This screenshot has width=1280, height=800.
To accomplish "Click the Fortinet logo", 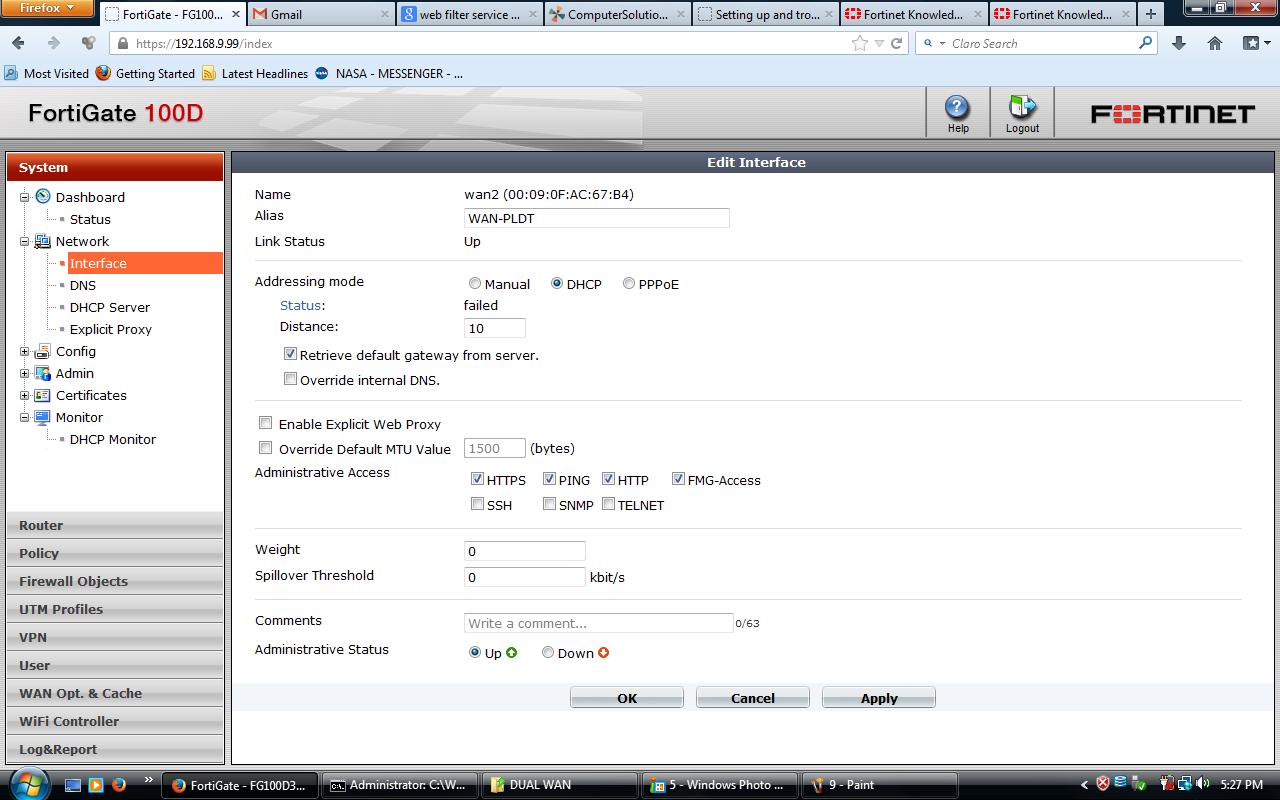I will [x=1172, y=114].
